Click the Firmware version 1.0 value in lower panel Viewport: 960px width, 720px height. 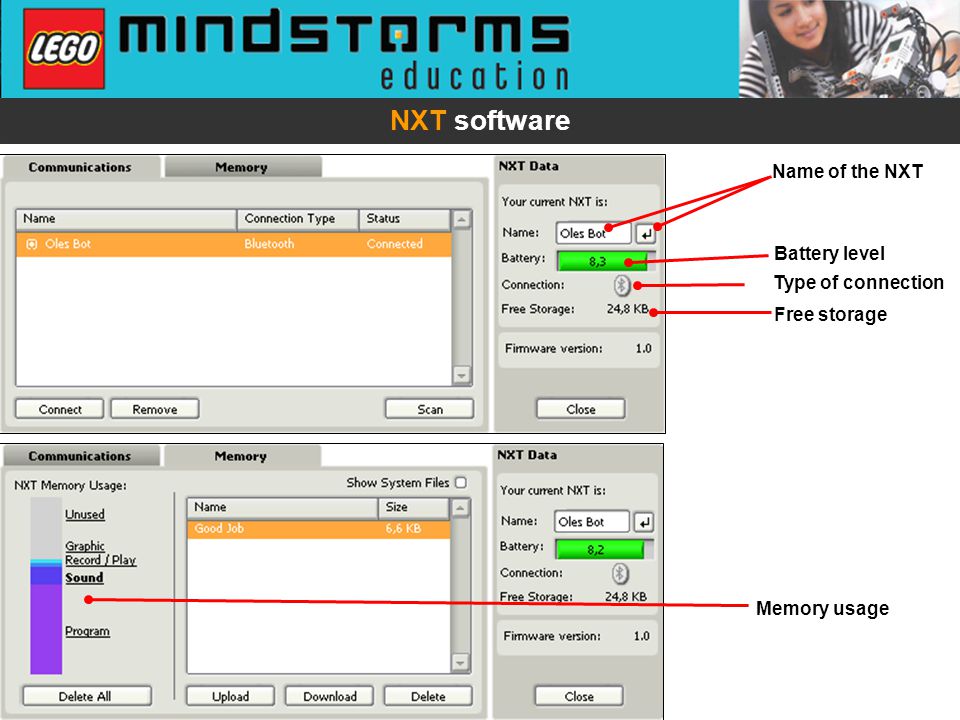pyautogui.click(x=641, y=636)
